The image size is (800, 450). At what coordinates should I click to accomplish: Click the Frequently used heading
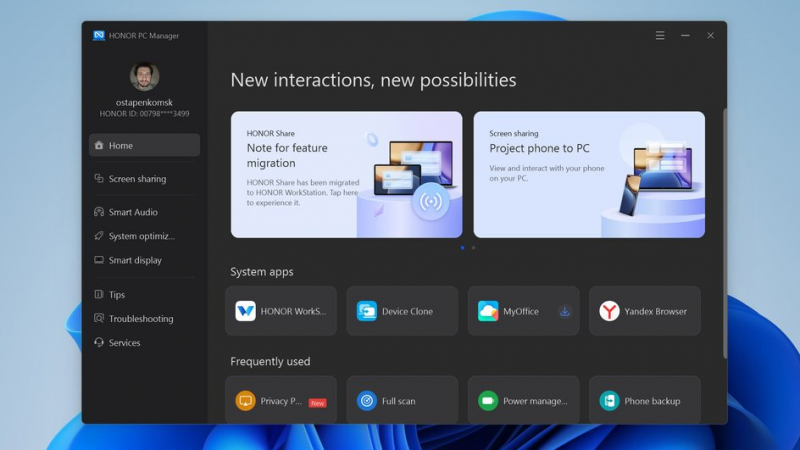(x=270, y=362)
